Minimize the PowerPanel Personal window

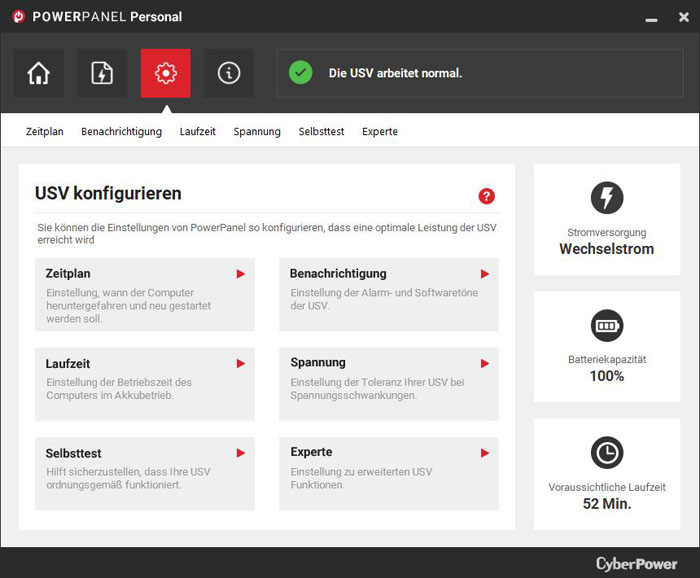[x=651, y=20]
